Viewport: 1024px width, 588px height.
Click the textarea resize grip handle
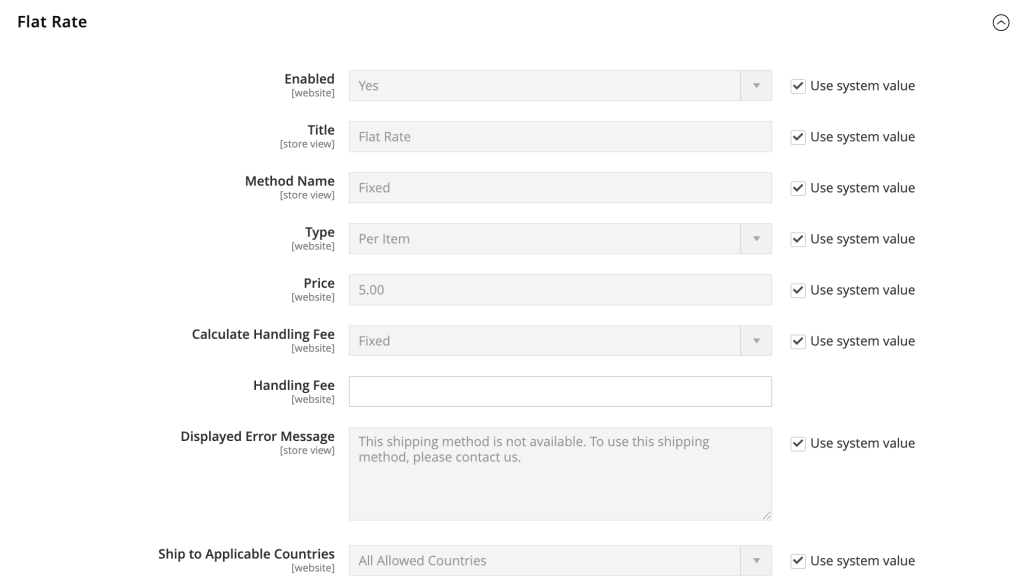(x=766, y=514)
